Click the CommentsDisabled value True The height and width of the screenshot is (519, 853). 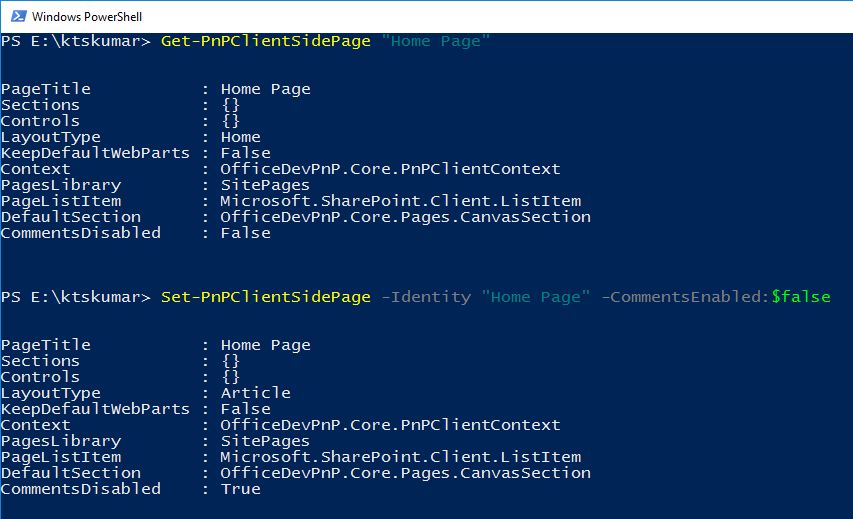pyautogui.click(x=240, y=489)
